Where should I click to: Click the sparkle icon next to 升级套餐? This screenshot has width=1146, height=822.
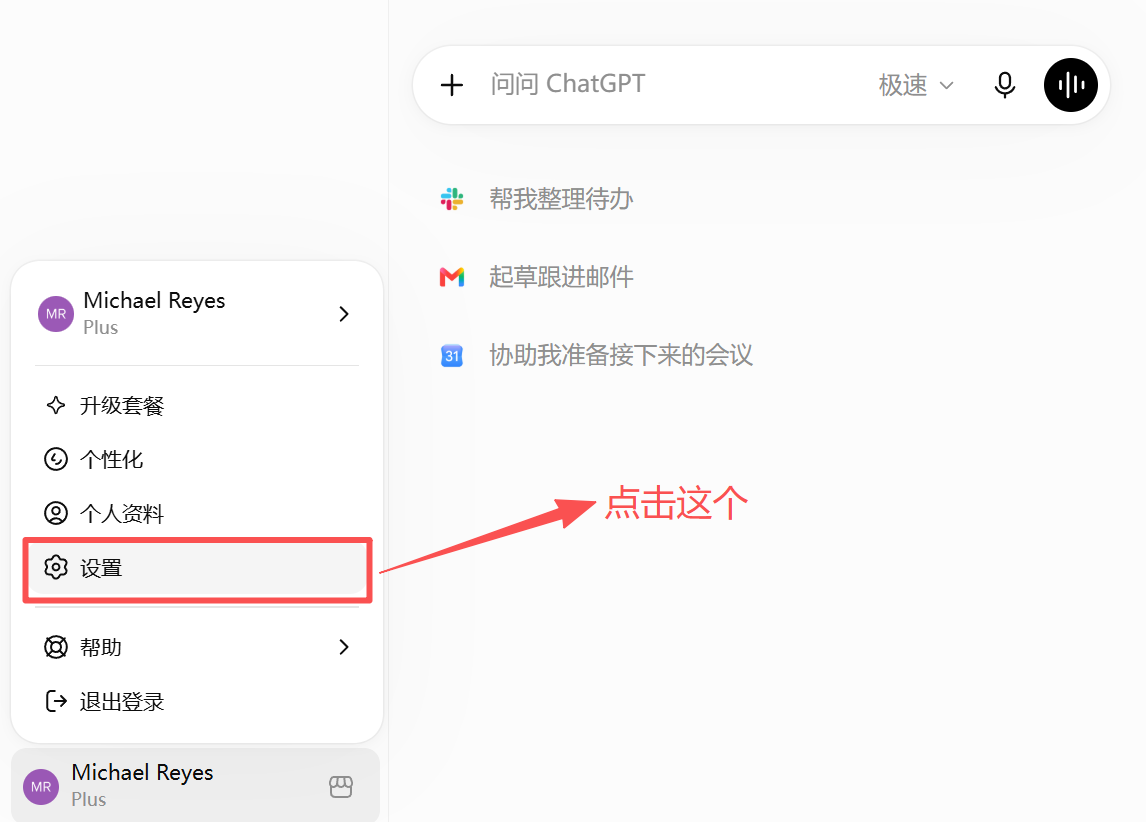coord(56,406)
